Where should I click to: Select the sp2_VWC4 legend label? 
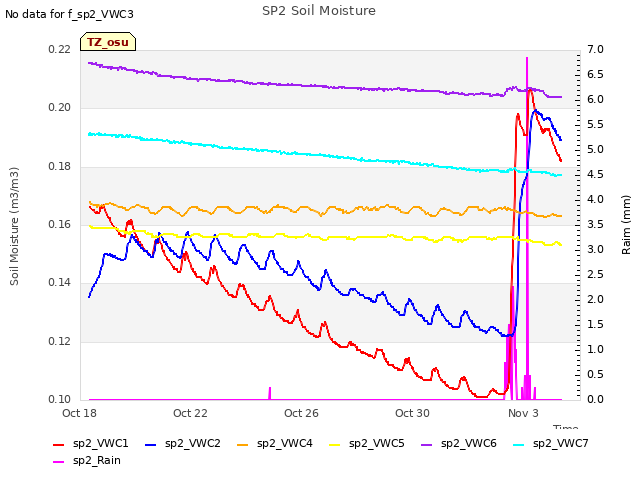click(x=284, y=444)
